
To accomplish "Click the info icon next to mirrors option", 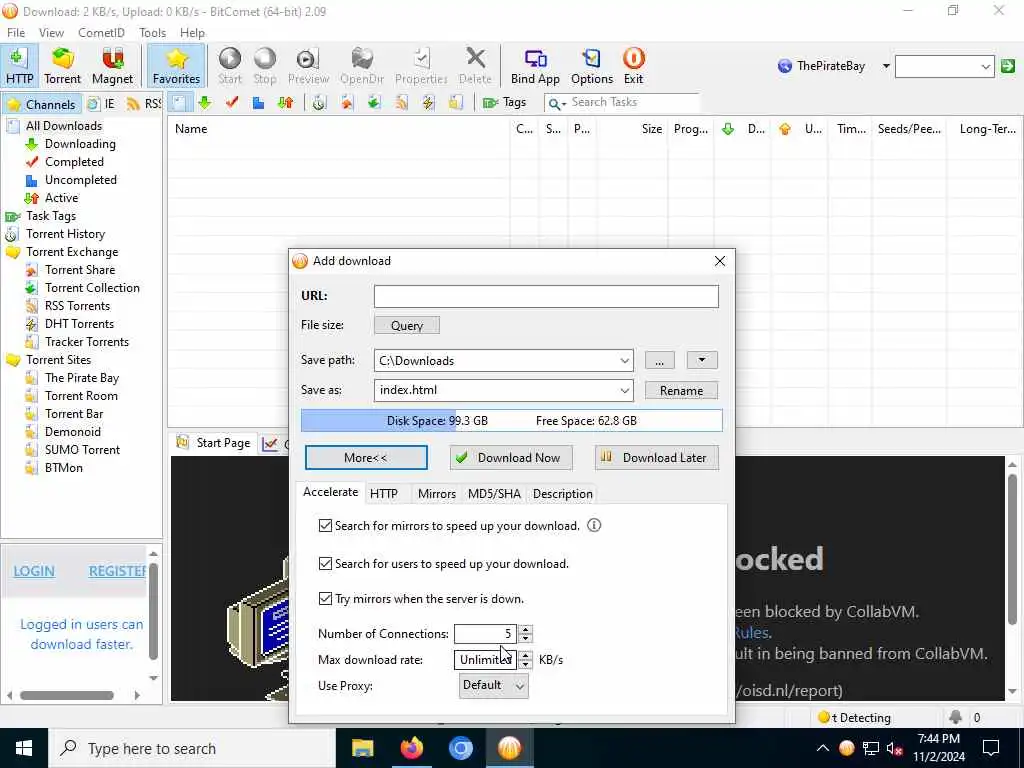I will [594, 526].
